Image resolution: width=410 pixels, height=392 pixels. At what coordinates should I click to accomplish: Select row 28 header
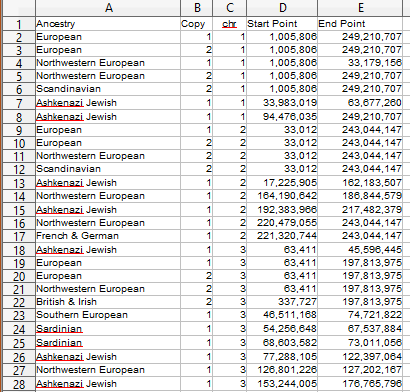pos(19,384)
